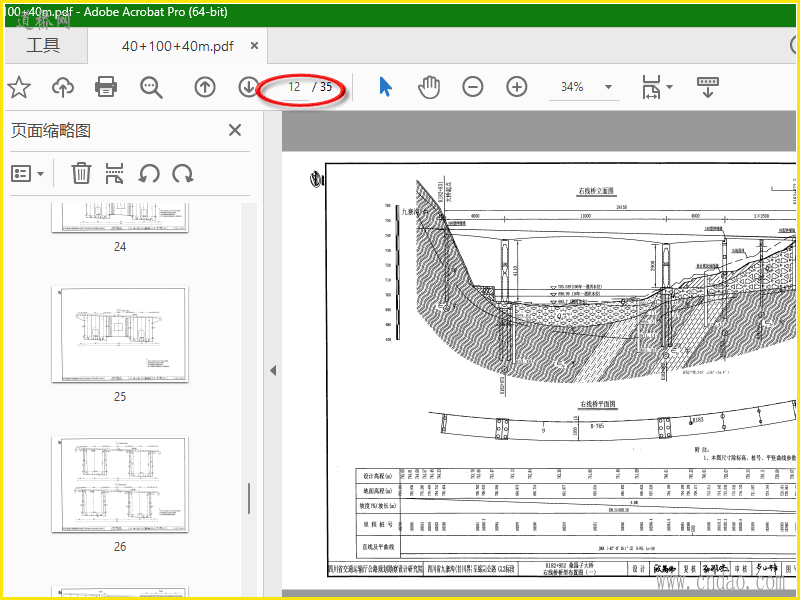The image size is (800, 600).
Task: Close the 40+100+40m.pdf tab
Action: (254, 45)
